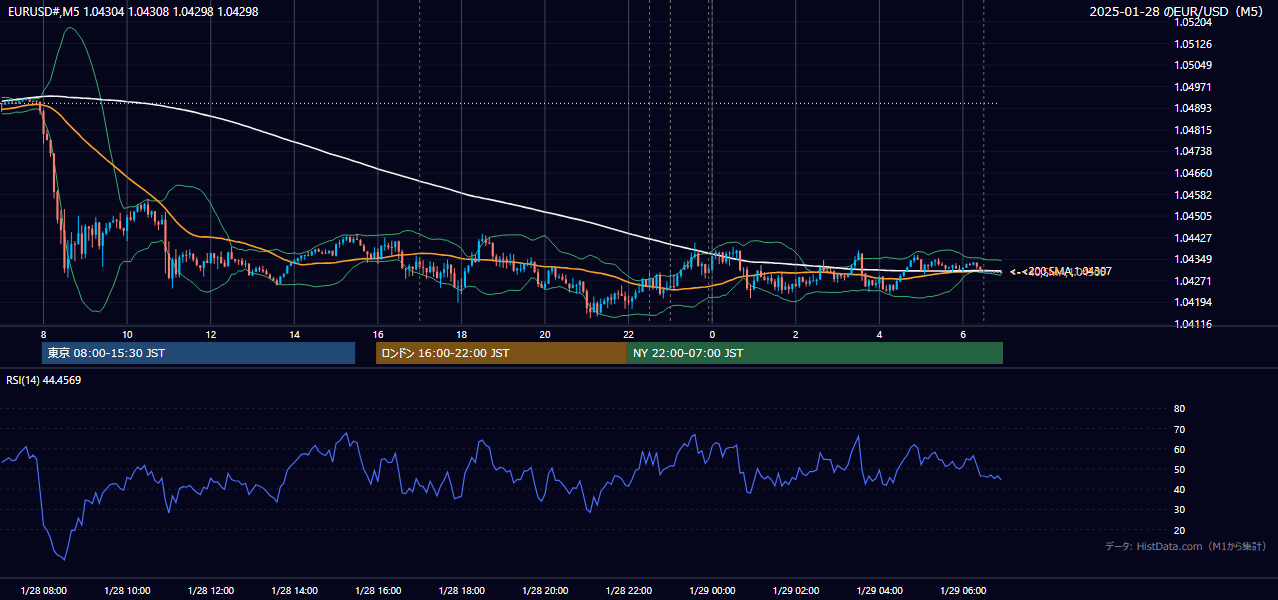Viewport: 1278px width, 600px height.
Task: Click price axis value 1.04893
Action: point(1193,108)
